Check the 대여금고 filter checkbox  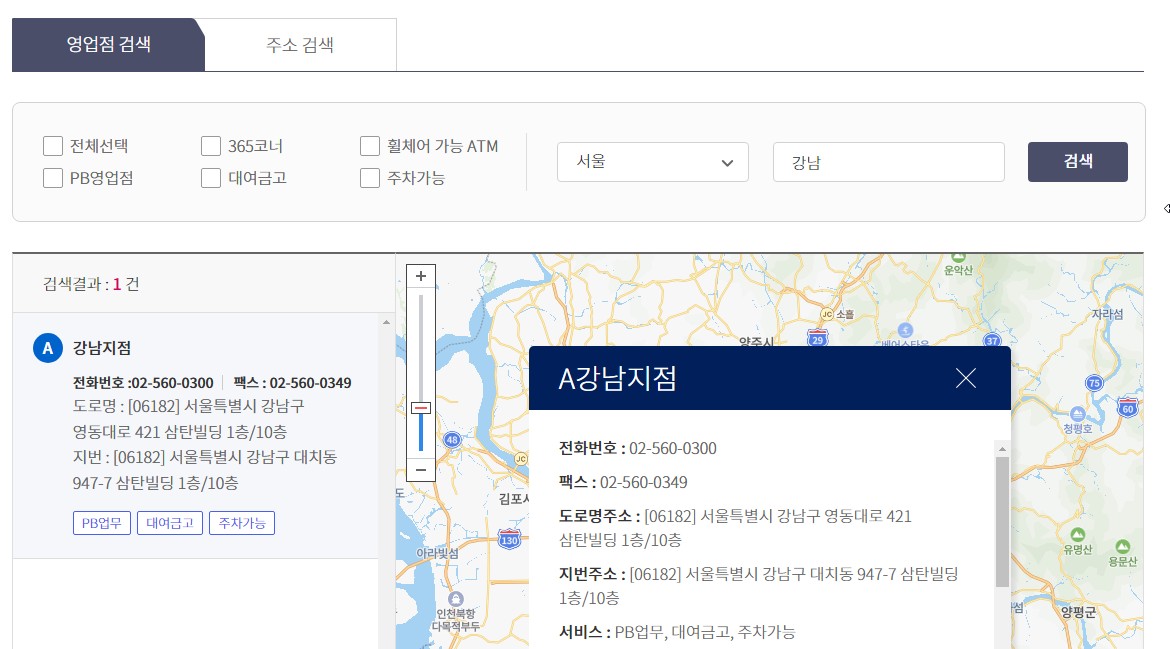211,179
